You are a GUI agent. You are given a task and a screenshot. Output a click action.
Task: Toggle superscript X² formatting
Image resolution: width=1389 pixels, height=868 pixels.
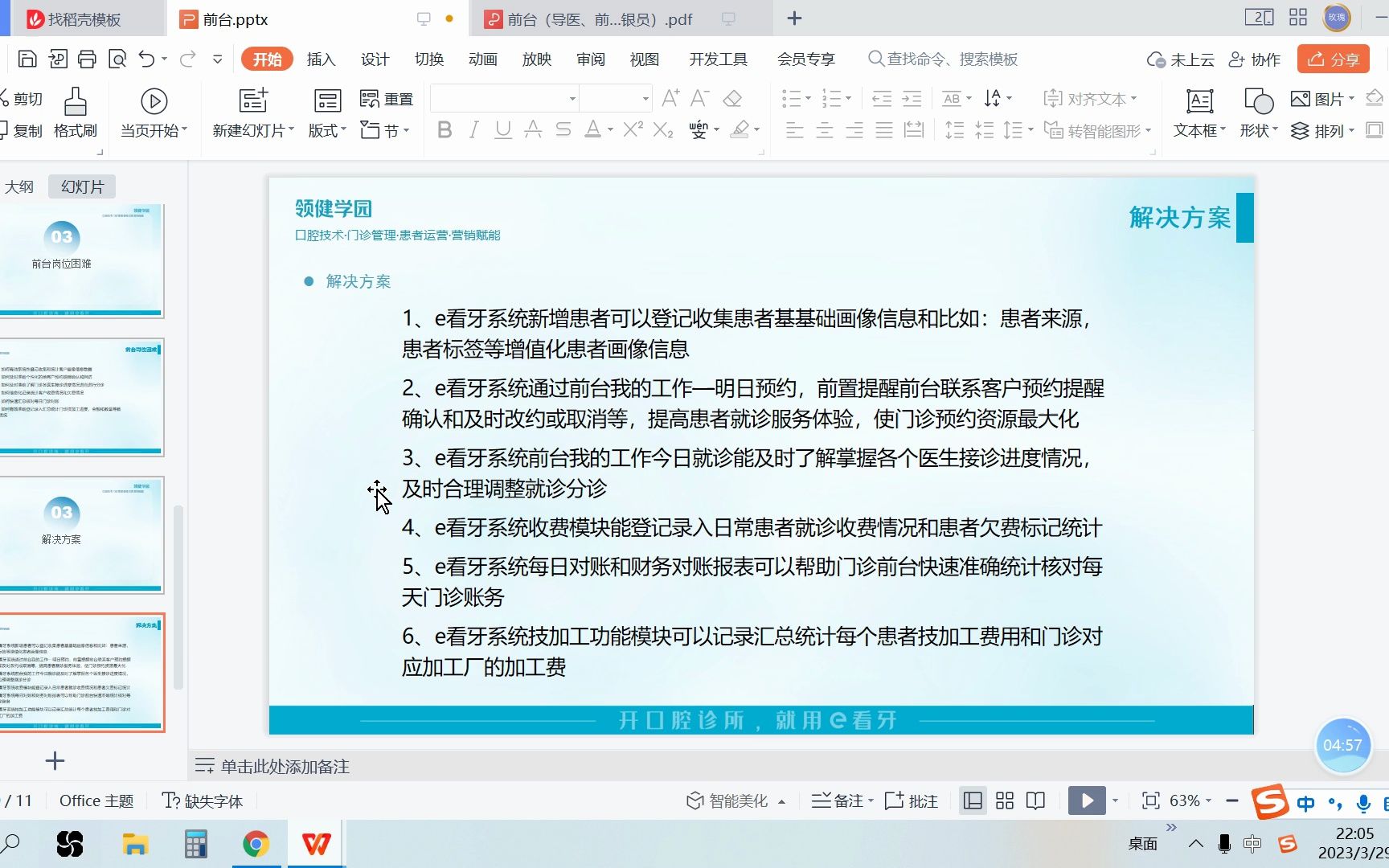click(633, 129)
